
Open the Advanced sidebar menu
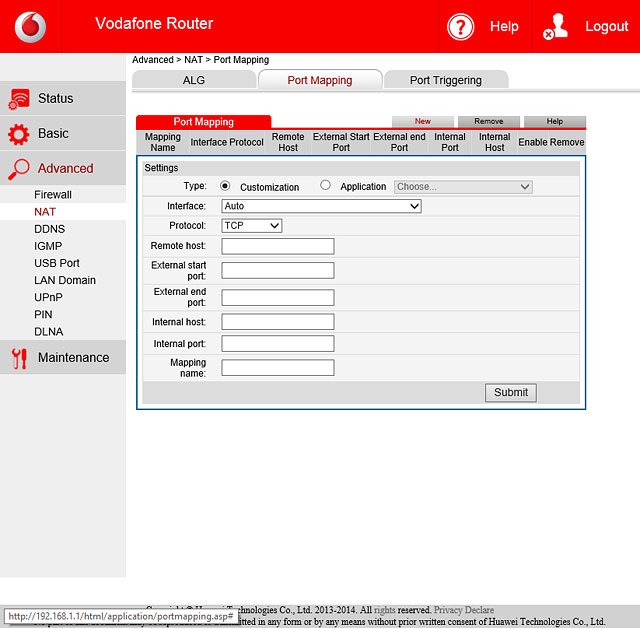pos(63,168)
